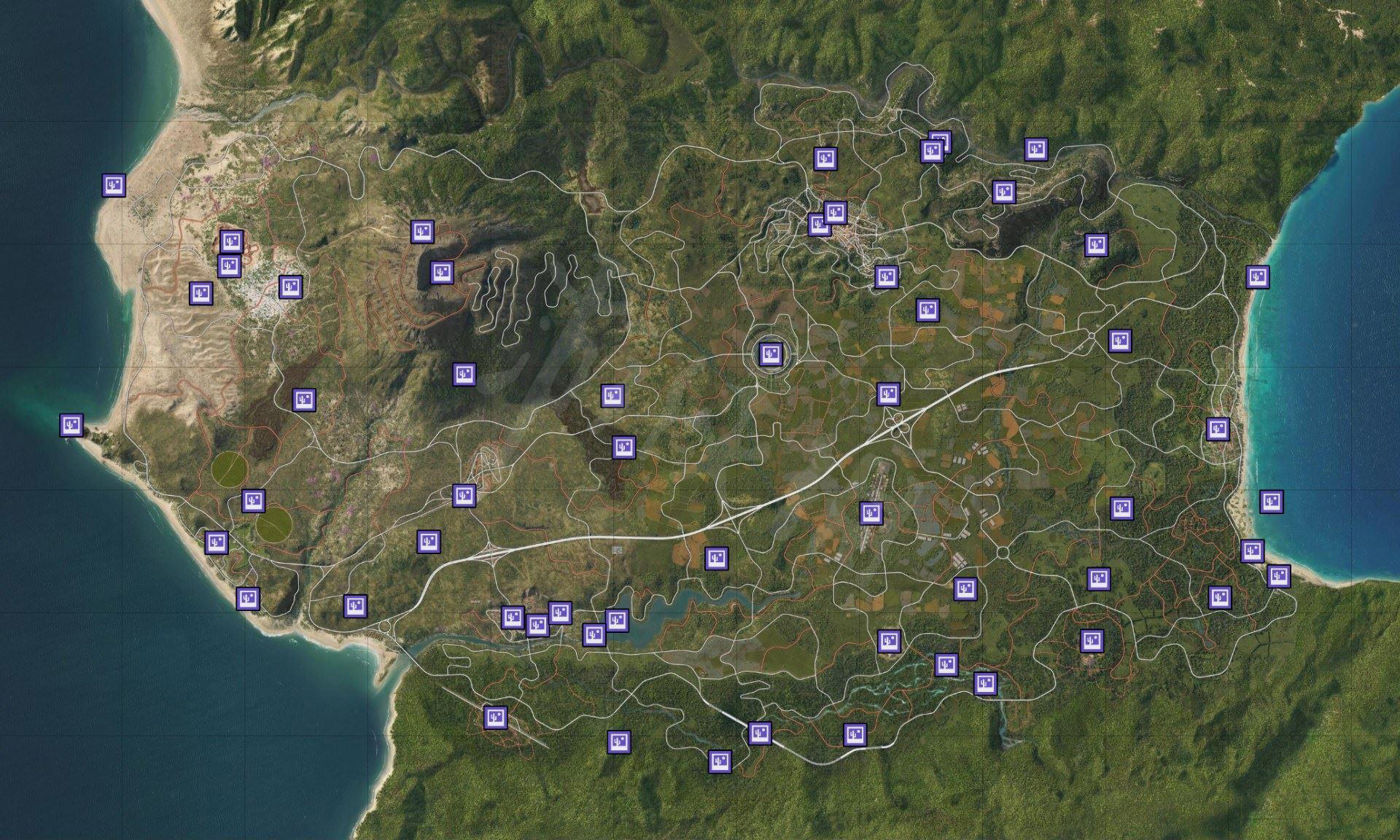Select the photo marker in farmland south of highway
This screenshot has height=840, width=1400.
click(717, 559)
